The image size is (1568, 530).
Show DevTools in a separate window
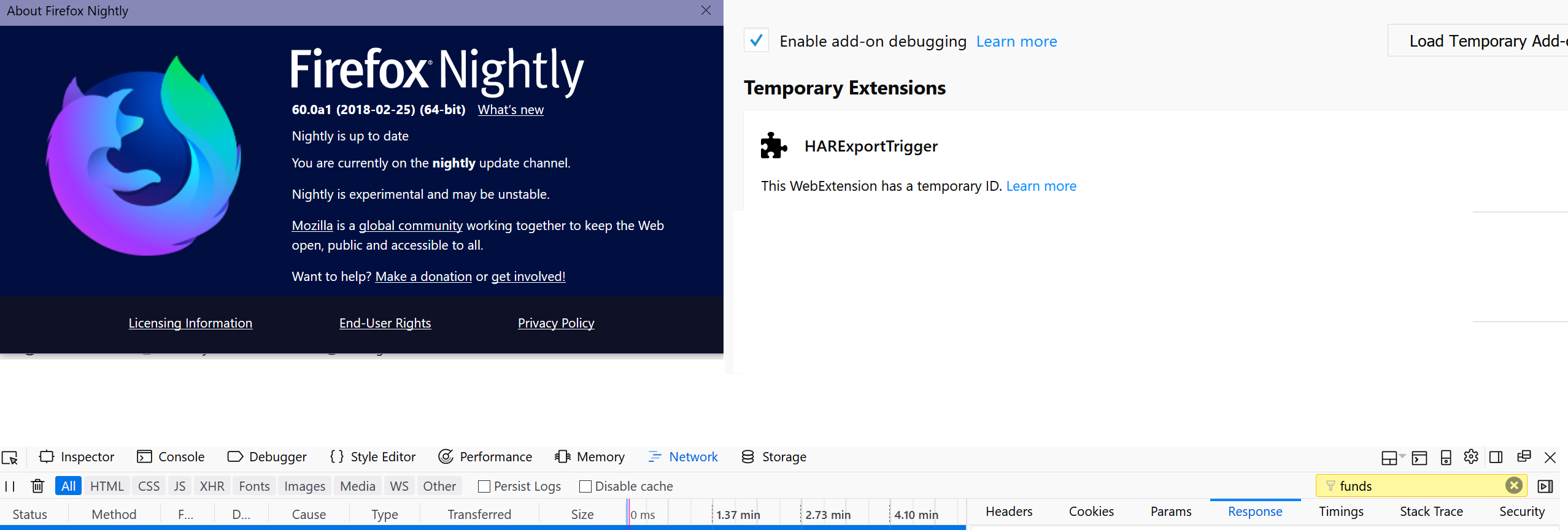(1524, 456)
